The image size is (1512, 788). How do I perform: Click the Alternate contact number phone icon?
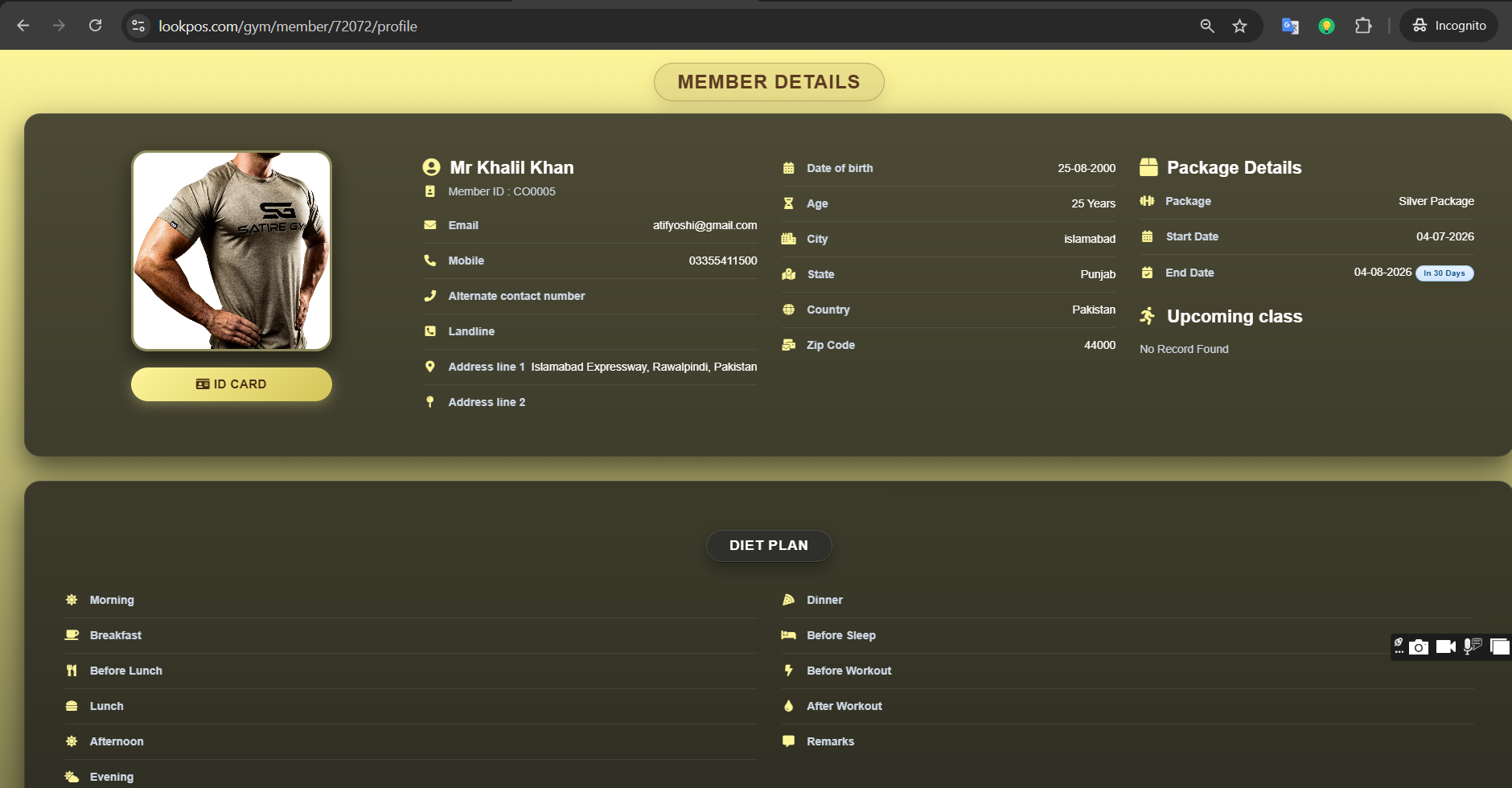click(430, 296)
